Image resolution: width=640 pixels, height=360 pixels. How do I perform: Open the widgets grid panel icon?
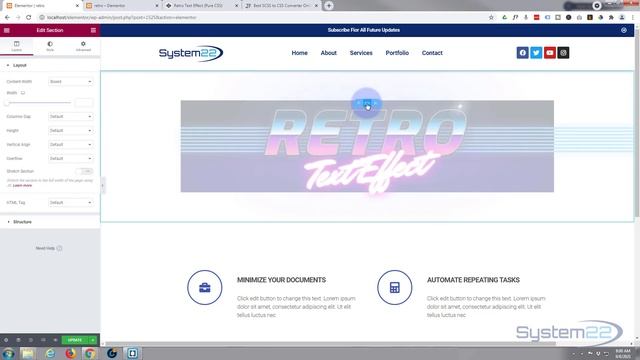pos(93,30)
